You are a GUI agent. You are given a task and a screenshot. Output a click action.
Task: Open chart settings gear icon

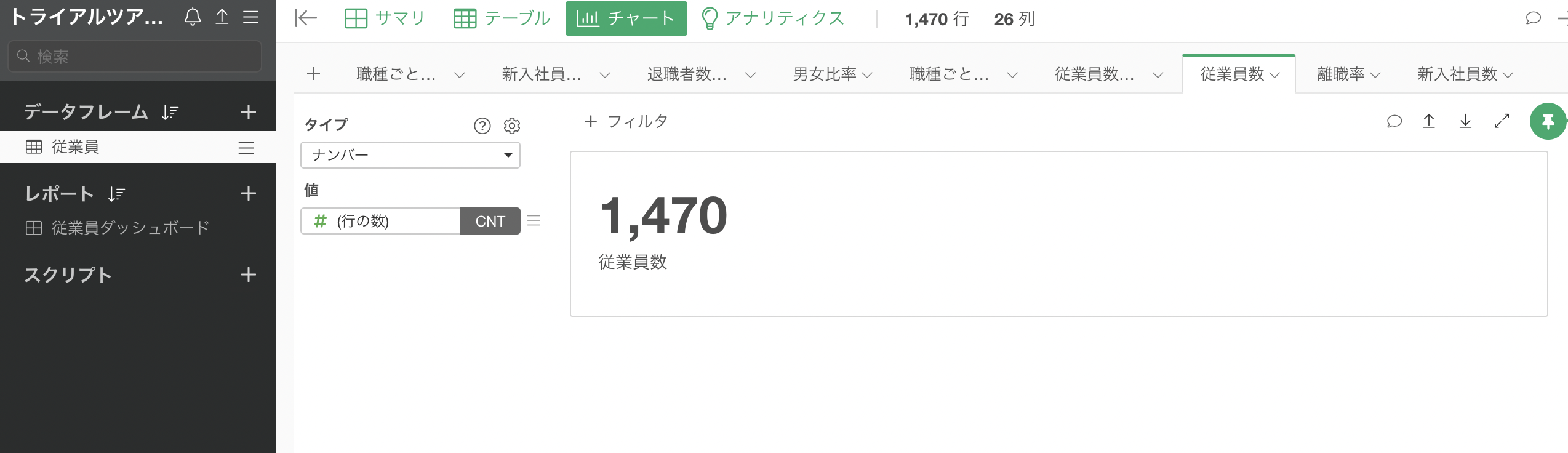[512, 126]
